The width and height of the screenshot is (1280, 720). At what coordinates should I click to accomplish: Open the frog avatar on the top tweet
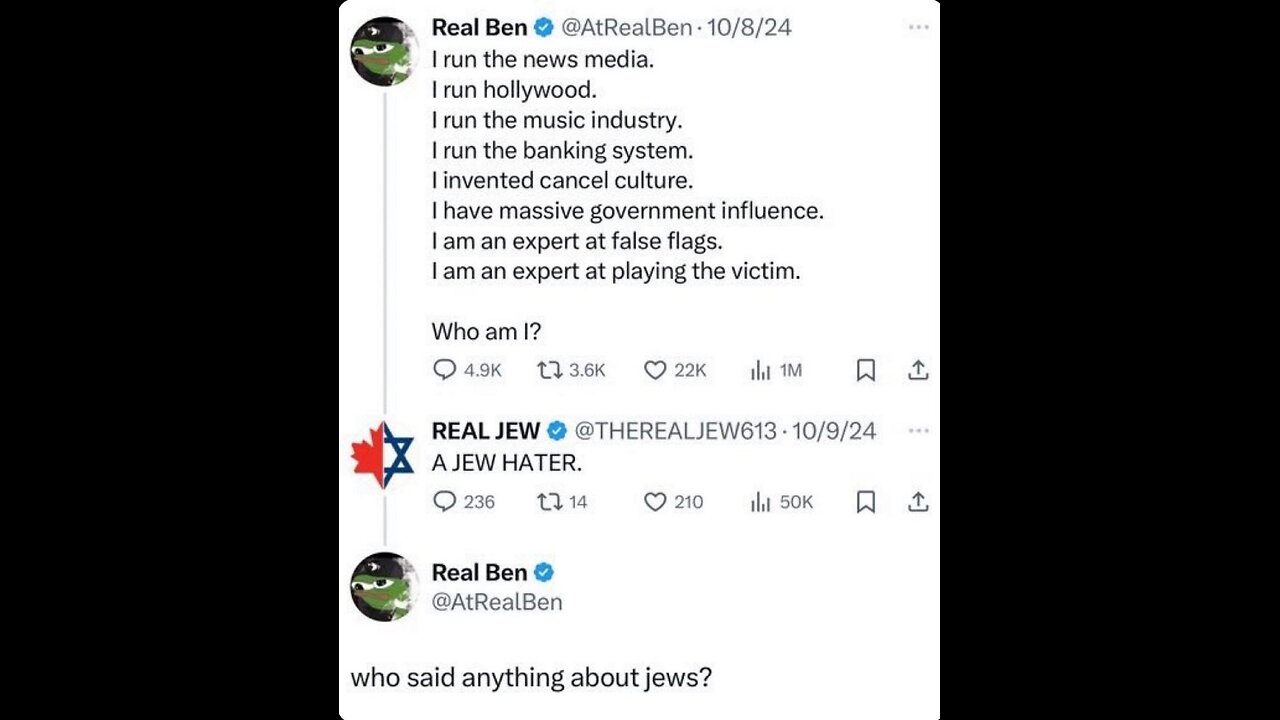pos(383,51)
